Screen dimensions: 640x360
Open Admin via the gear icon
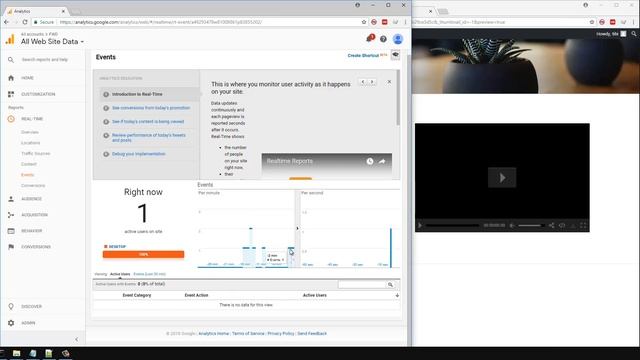click(11, 323)
